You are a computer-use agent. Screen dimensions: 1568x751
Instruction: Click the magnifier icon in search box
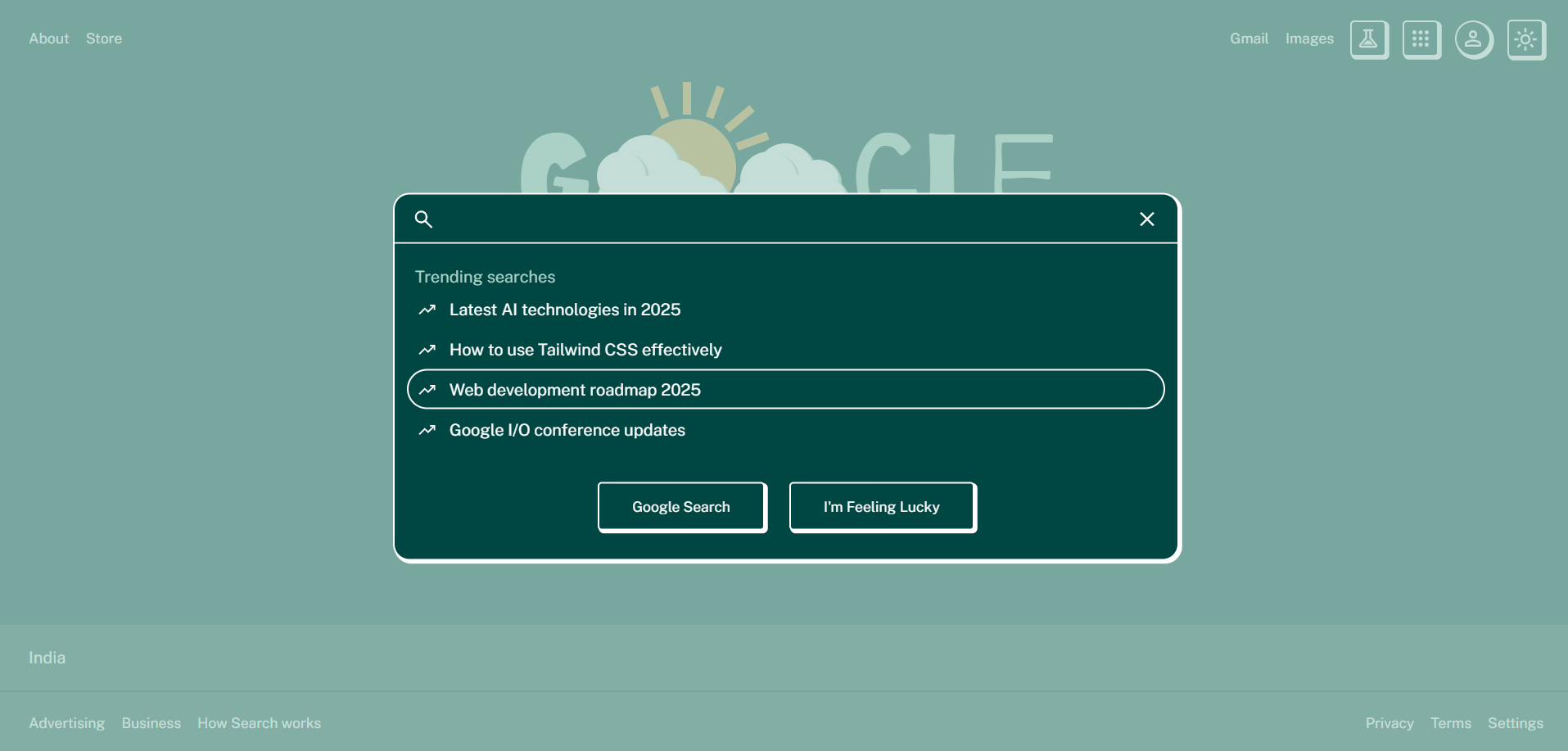click(x=423, y=219)
